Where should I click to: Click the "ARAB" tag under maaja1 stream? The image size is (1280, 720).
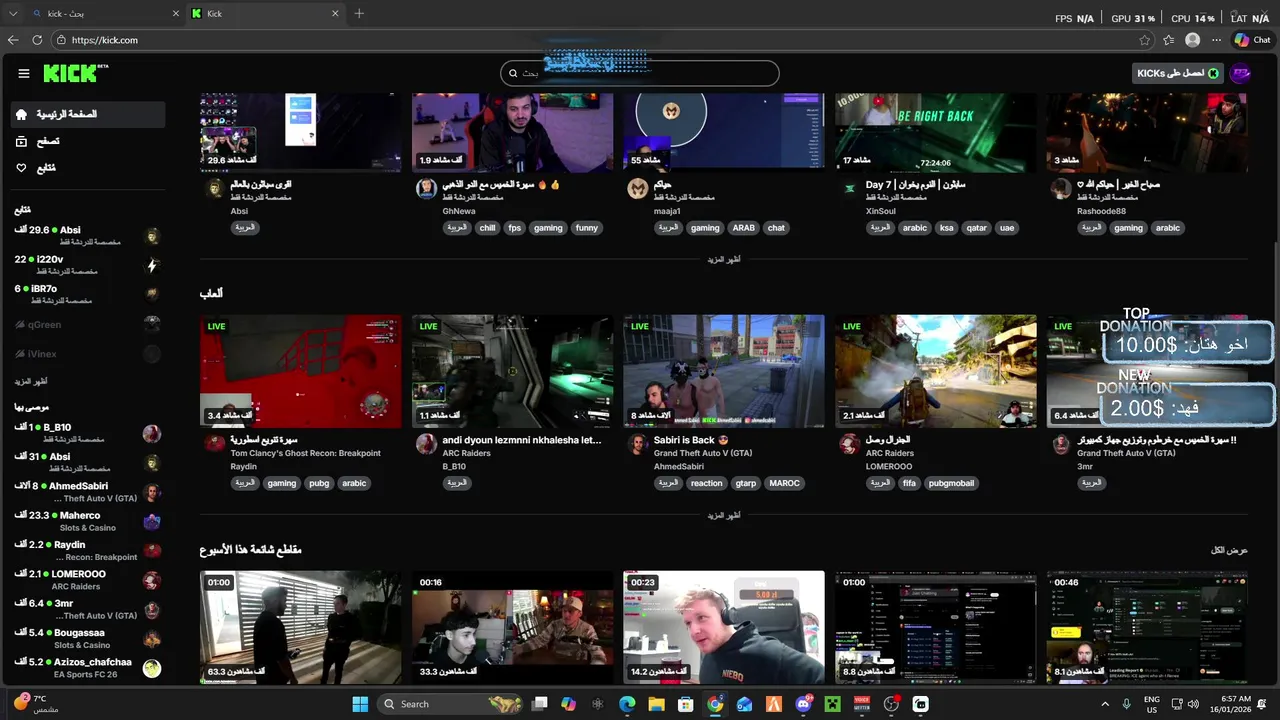(743, 228)
